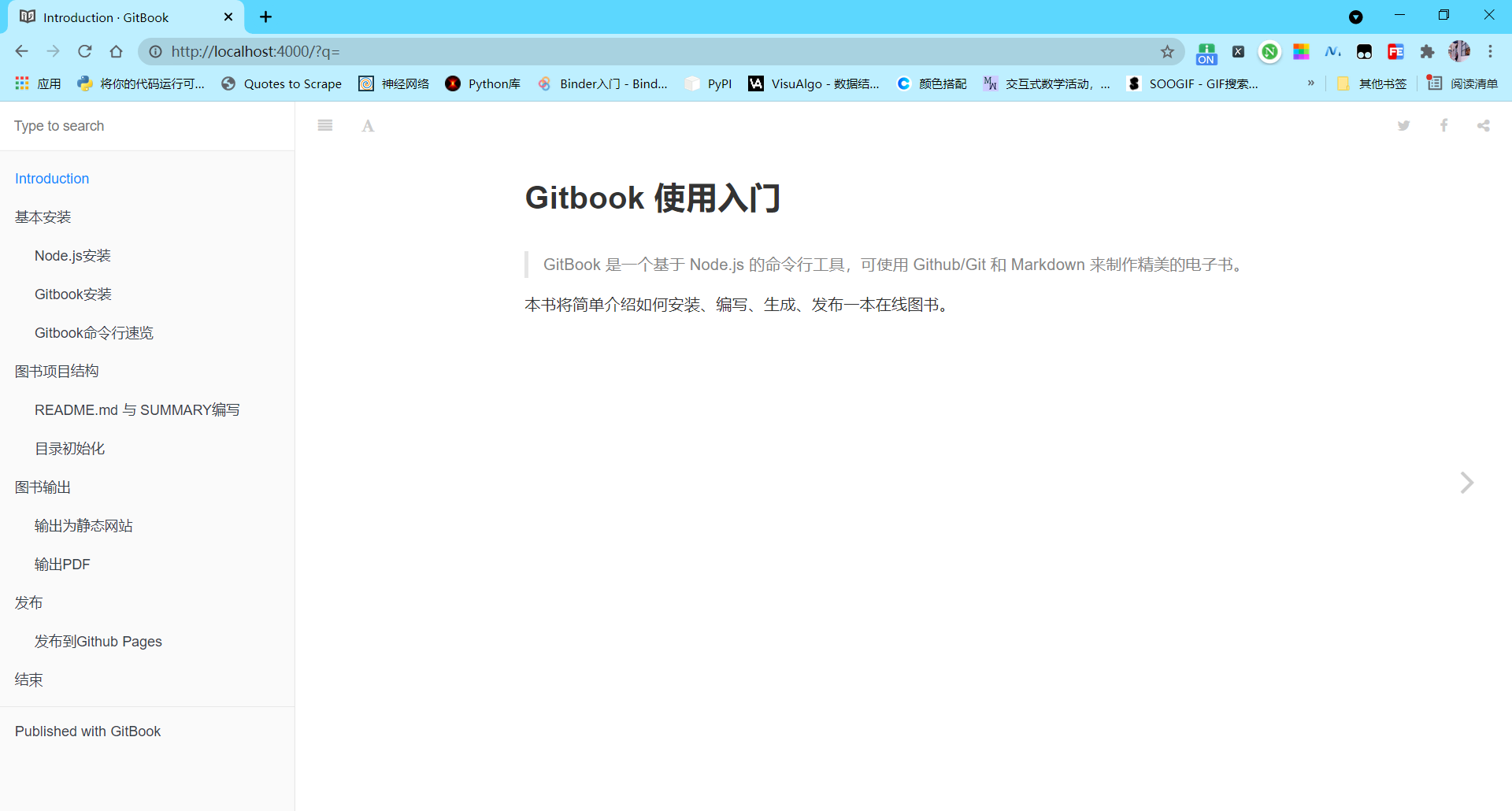Open the Gitbook命令行速览 section
This screenshot has height=811, width=1512.
click(x=94, y=333)
